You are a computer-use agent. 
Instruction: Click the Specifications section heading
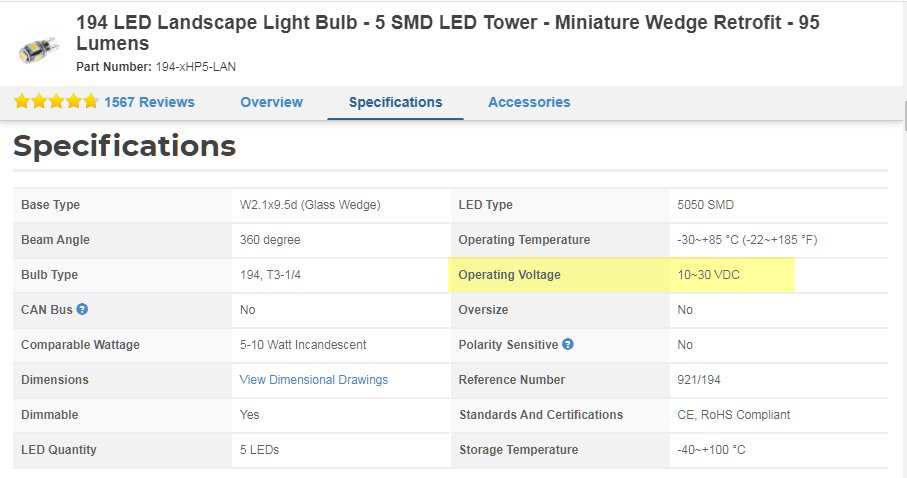click(124, 146)
